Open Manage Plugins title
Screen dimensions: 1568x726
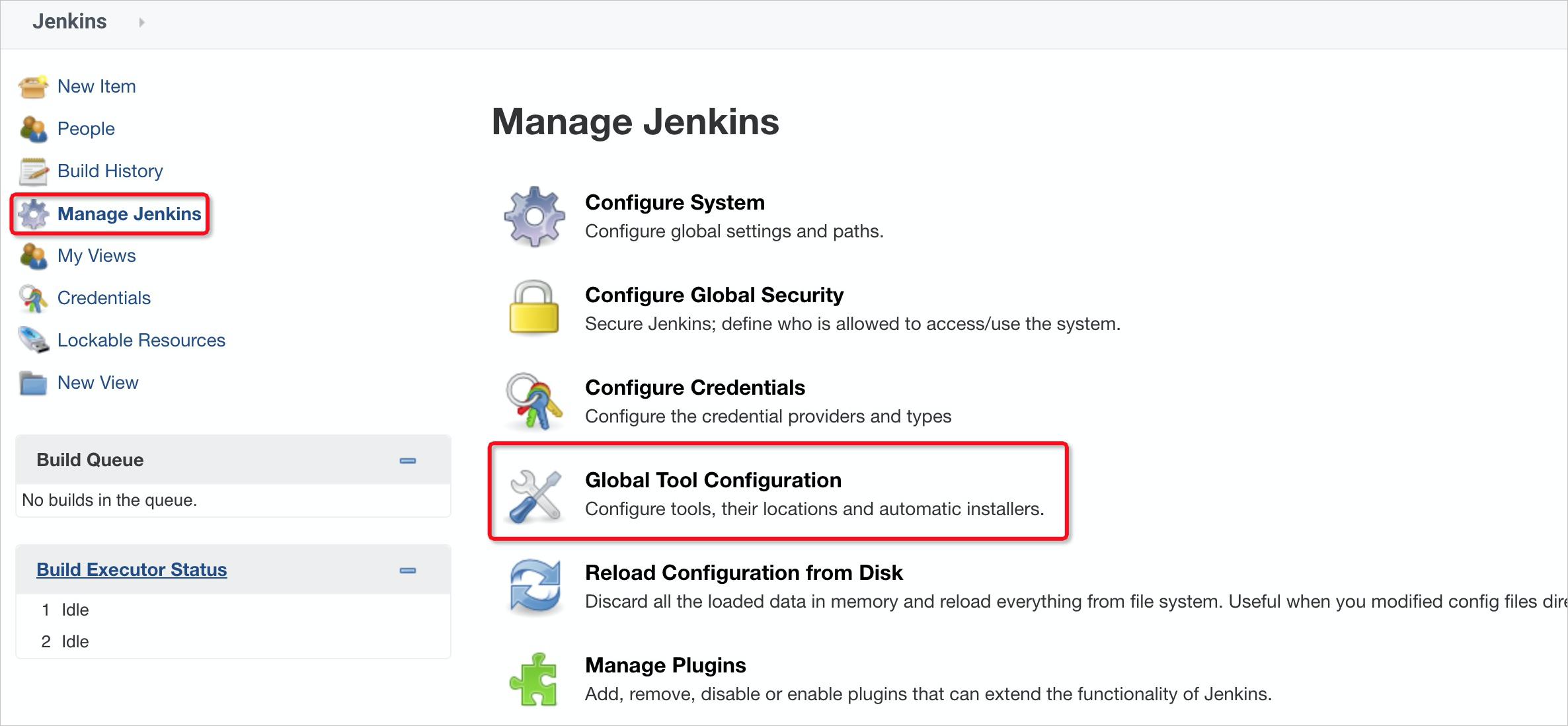(666, 665)
